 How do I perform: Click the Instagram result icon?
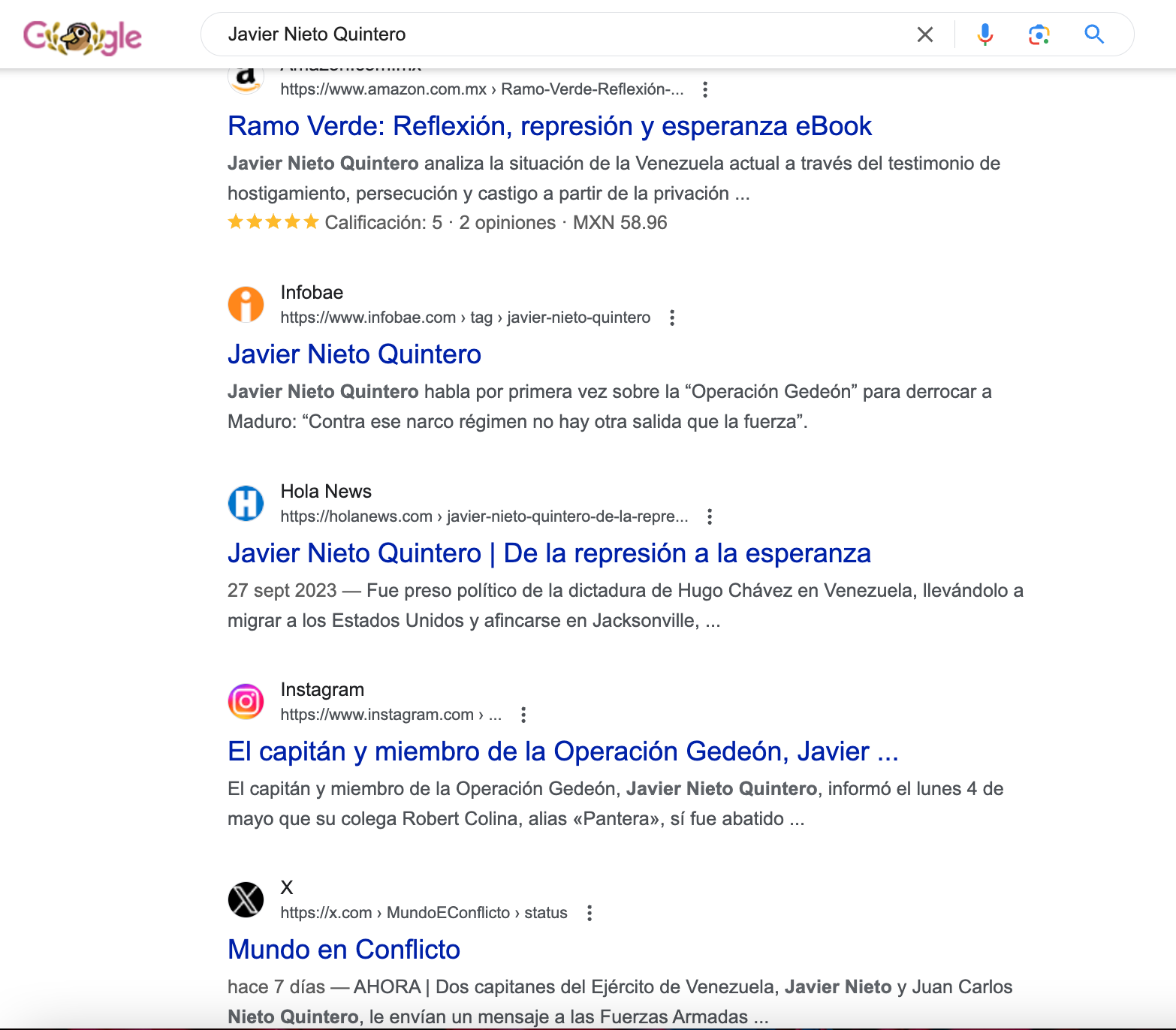click(x=246, y=702)
